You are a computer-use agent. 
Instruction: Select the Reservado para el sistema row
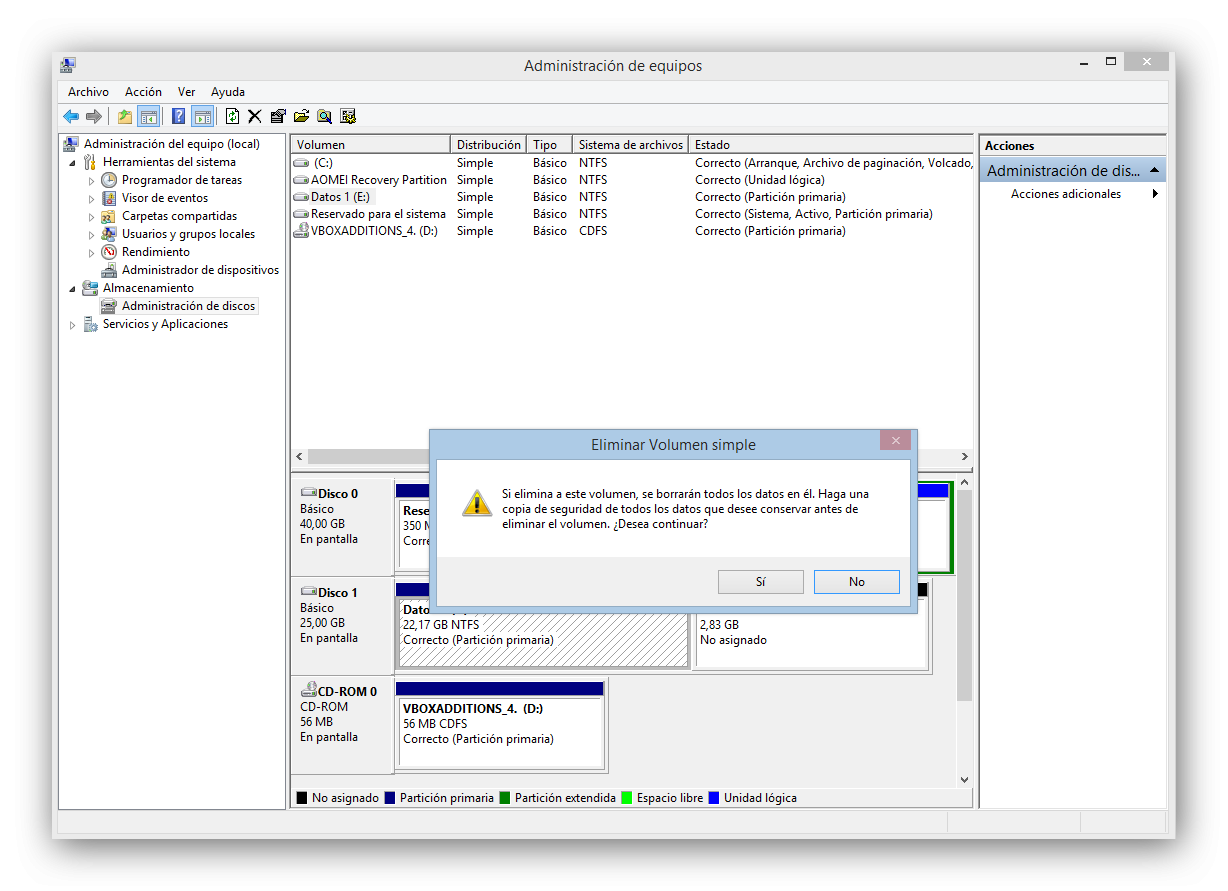pyautogui.click(x=631, y=214)
